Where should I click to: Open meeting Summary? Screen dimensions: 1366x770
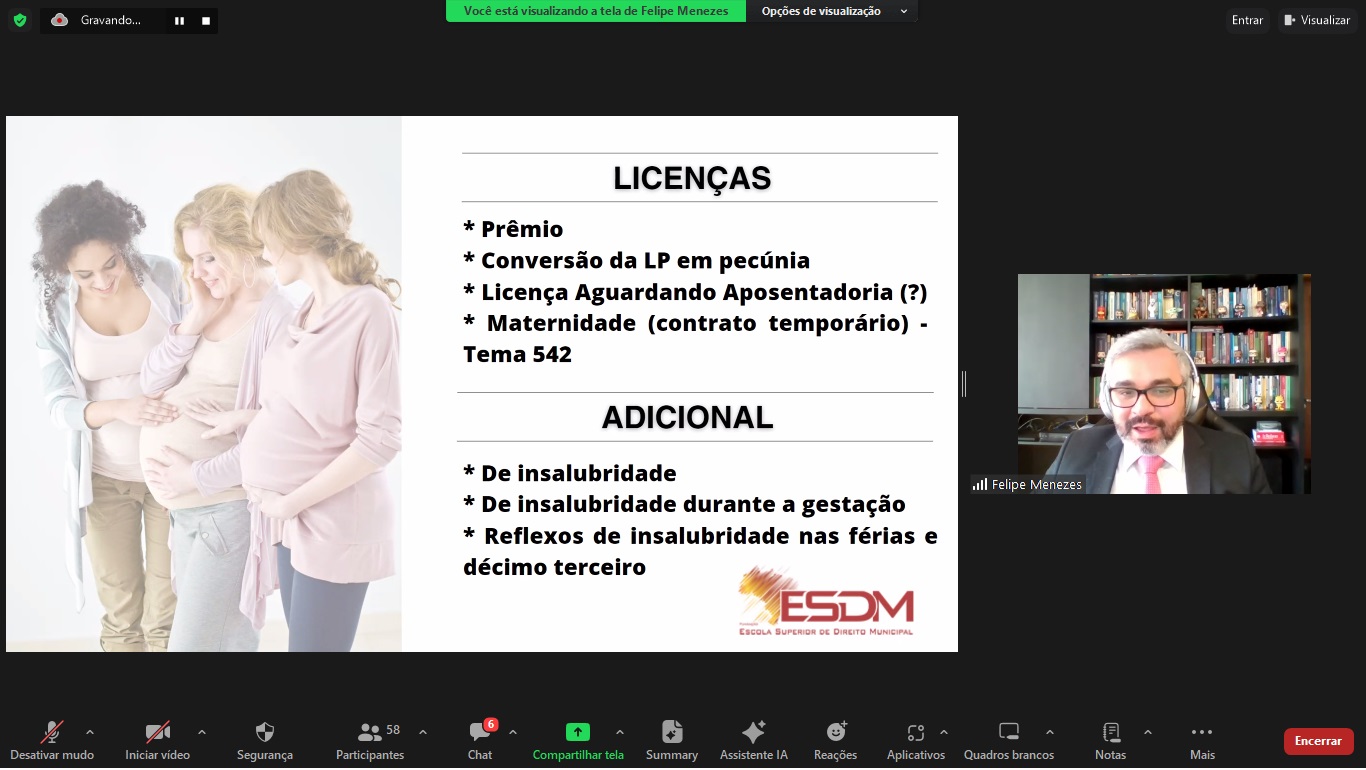[x=672, y=741]
